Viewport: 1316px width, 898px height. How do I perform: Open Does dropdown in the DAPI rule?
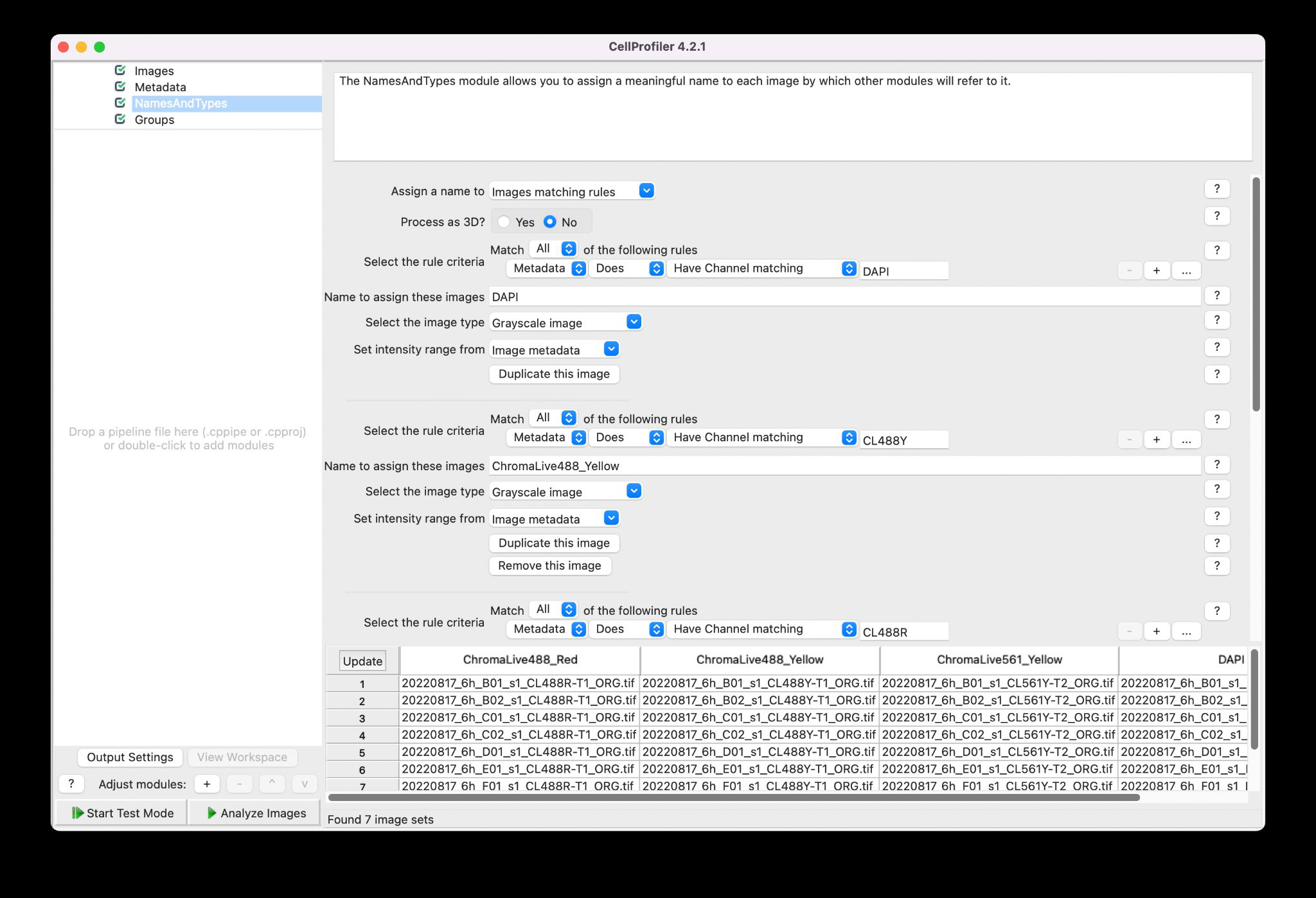(x=627, y=269)
